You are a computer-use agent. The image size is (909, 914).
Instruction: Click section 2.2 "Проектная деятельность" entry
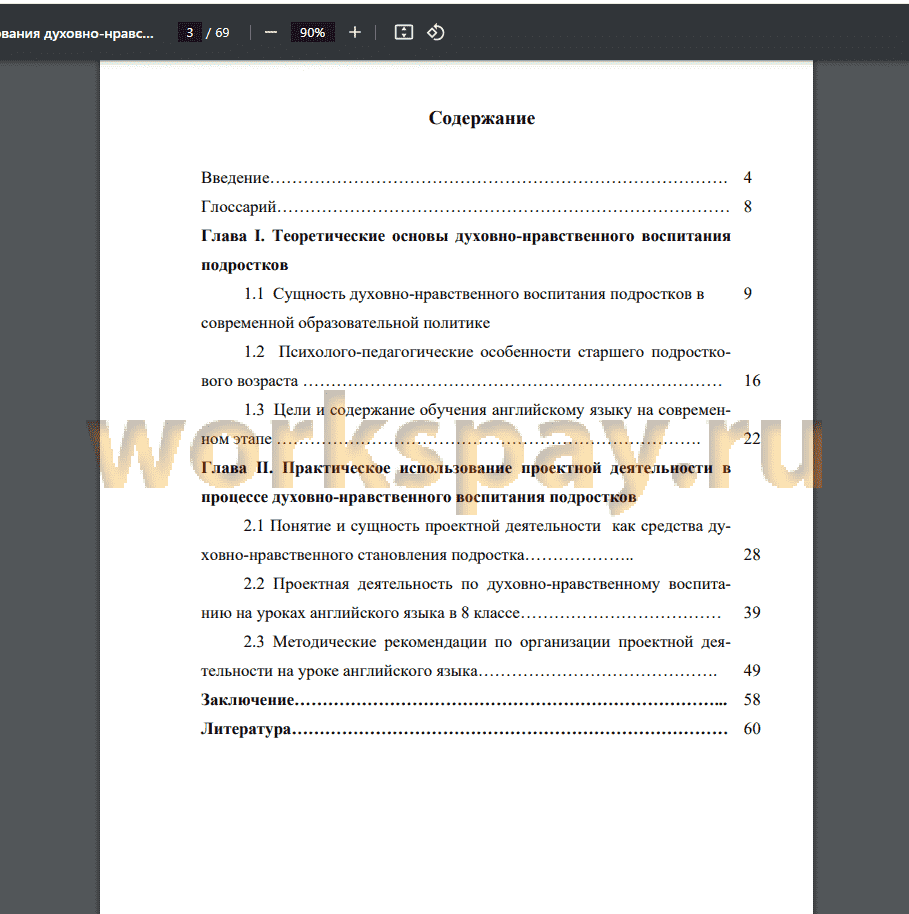tap(465, 598)
